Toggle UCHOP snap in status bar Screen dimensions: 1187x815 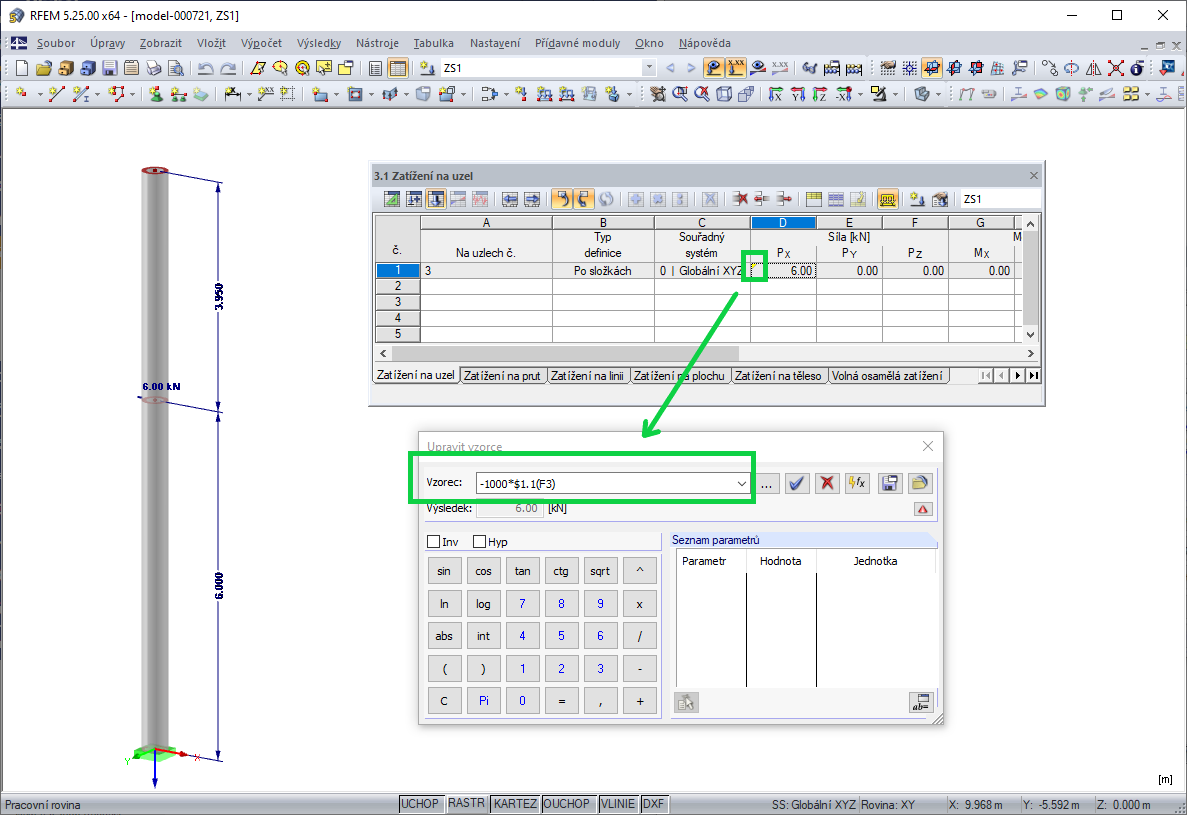coord(419,804)
